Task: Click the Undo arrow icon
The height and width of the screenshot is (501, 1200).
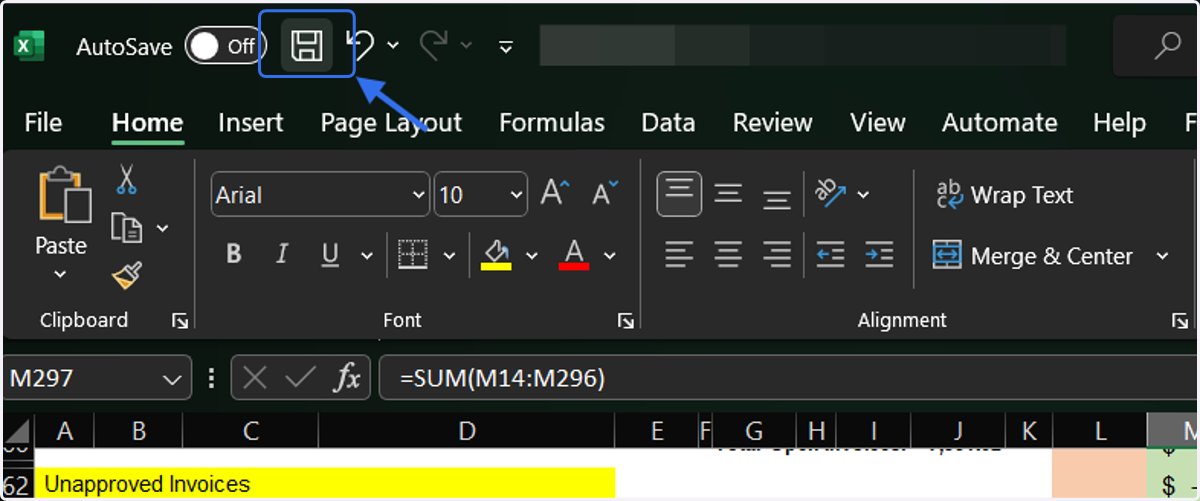Action: click(359, 45)
